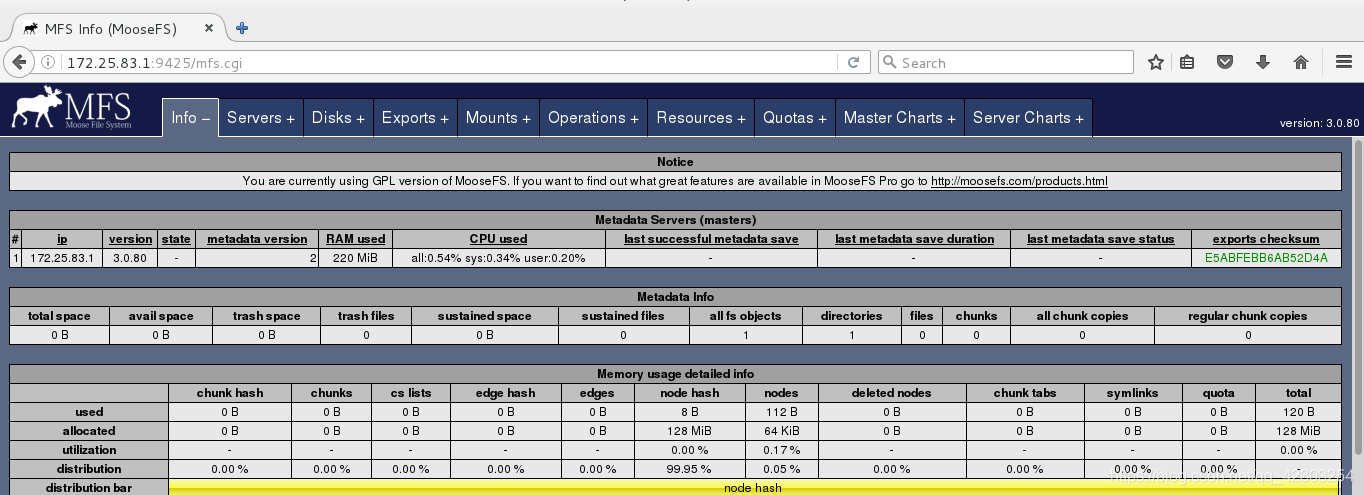Sort by exports checksum header
The height and width of the screenshot is (495, 1364).
pos(1266,239)
